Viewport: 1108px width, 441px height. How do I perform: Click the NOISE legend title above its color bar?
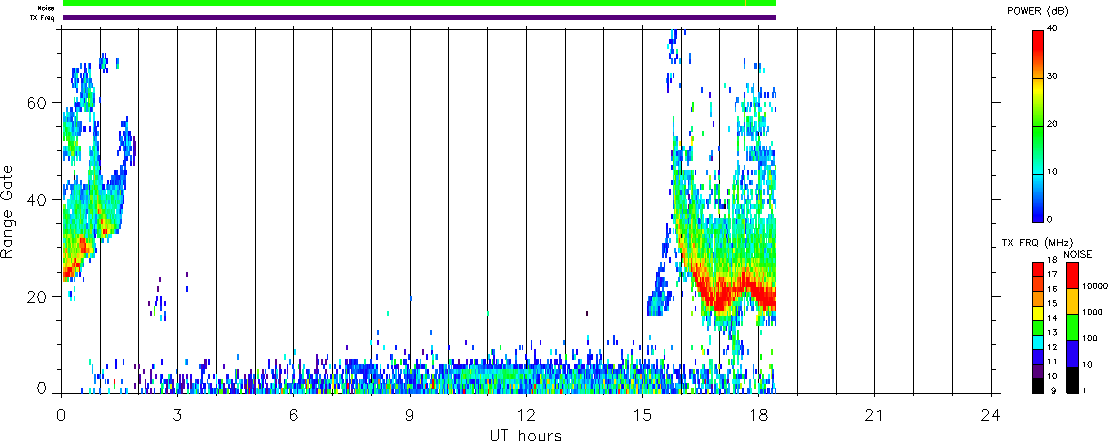pos(1078,254)
